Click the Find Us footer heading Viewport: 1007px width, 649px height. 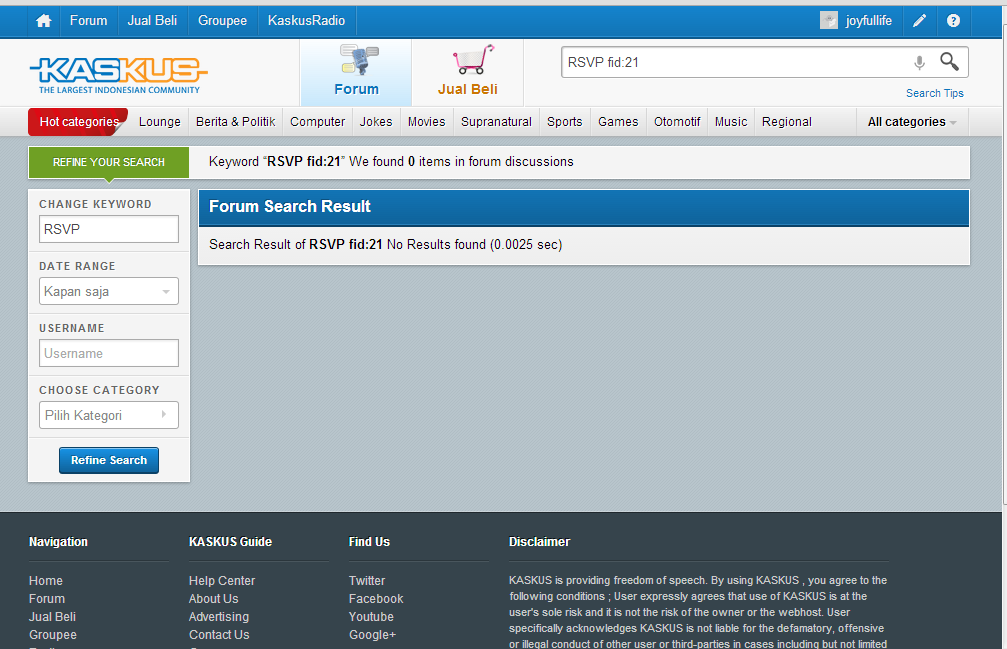(x=369, y=542)
